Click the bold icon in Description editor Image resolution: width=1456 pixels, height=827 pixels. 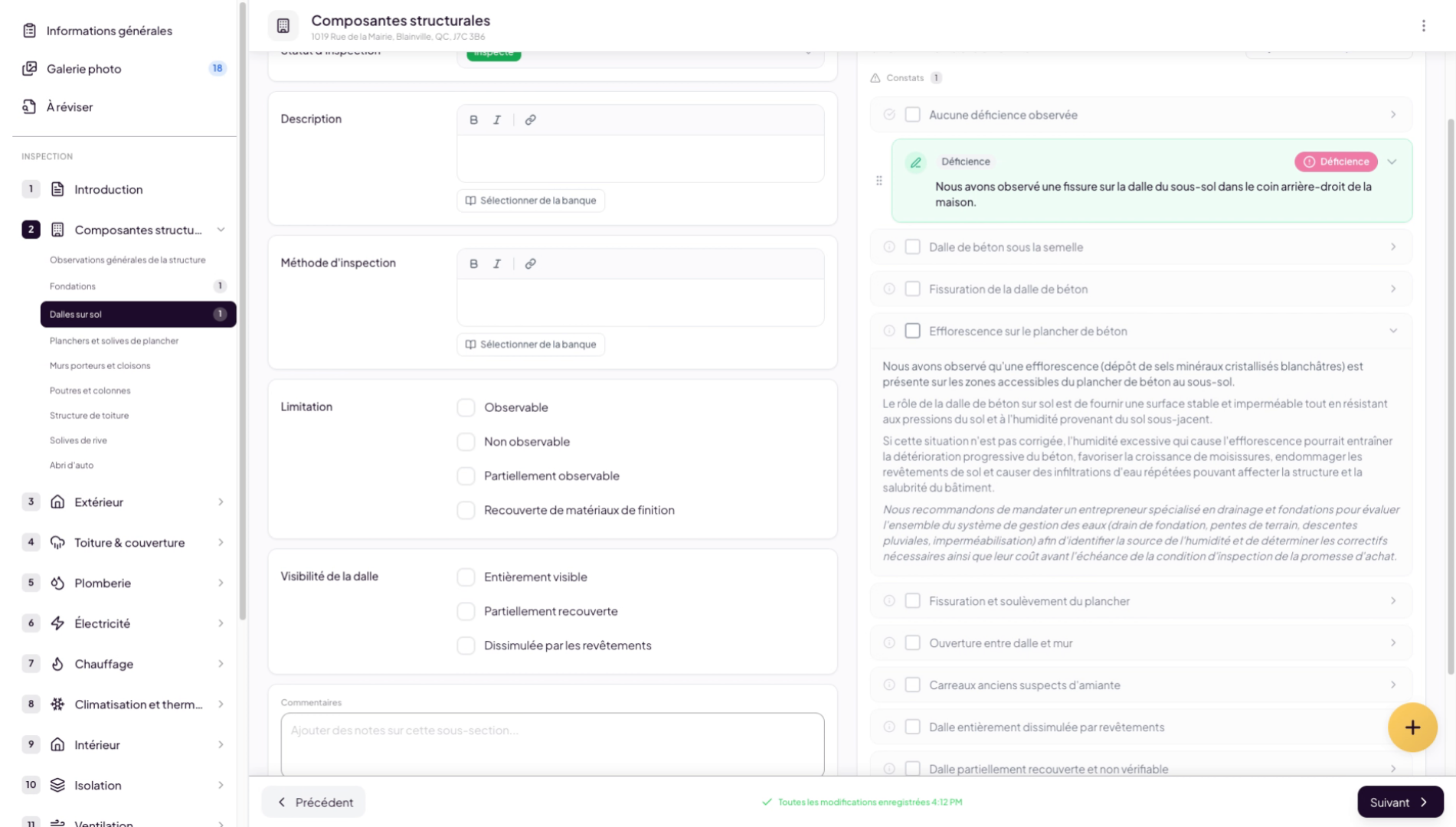coord(473,120)
